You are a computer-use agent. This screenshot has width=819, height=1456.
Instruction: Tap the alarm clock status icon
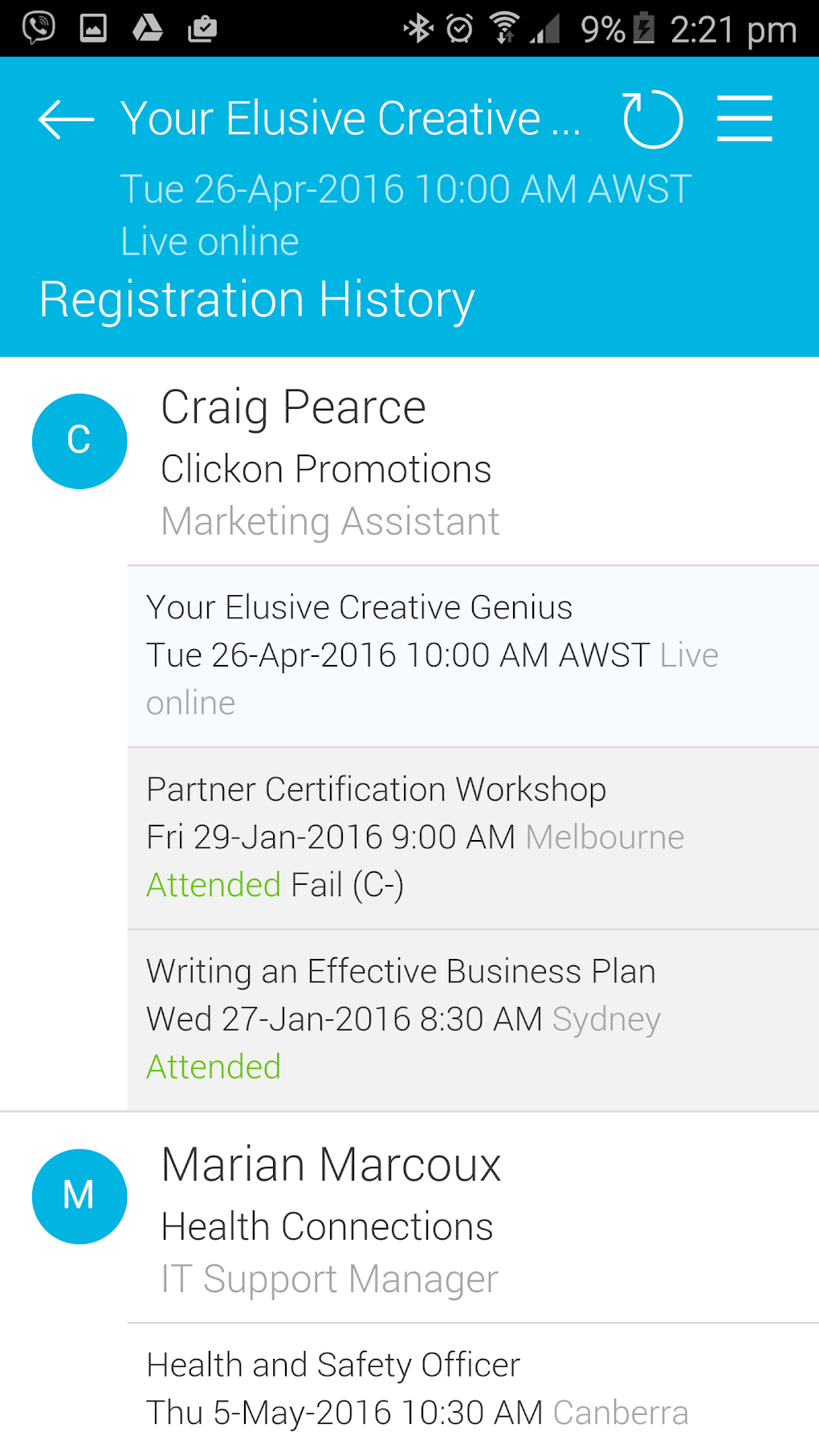[x=459, y=29]
